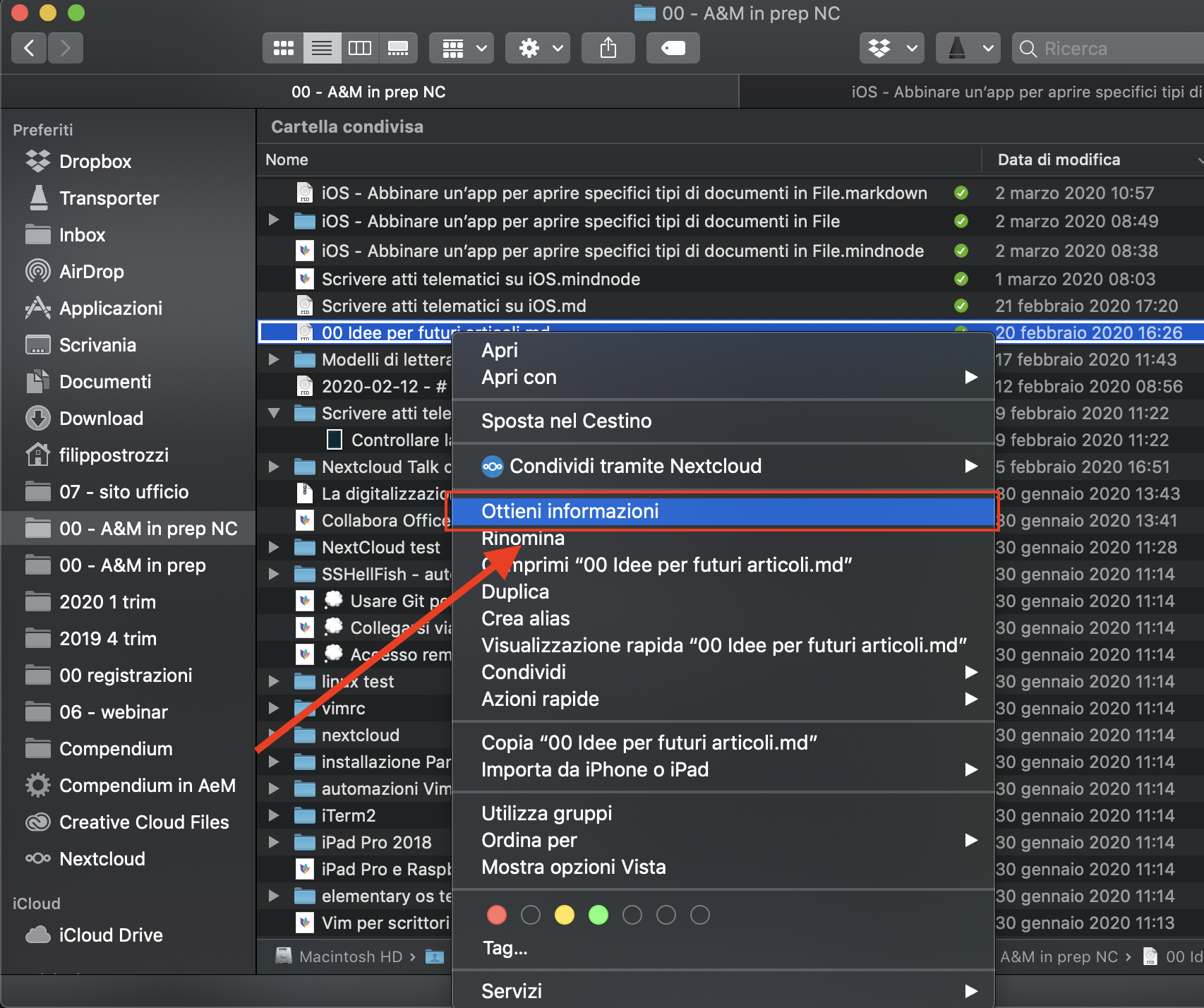
Task: Click the Ricerca search field
Action: [1108, 48]
